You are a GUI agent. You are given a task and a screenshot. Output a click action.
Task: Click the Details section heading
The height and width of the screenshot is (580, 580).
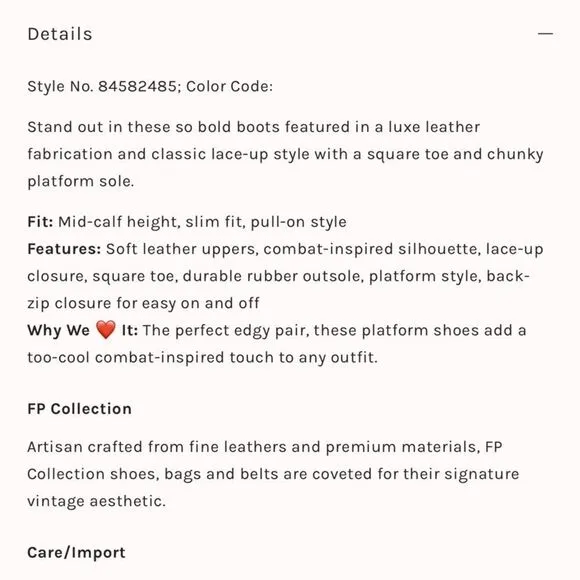pyautogui.click(x=60, y=34)
